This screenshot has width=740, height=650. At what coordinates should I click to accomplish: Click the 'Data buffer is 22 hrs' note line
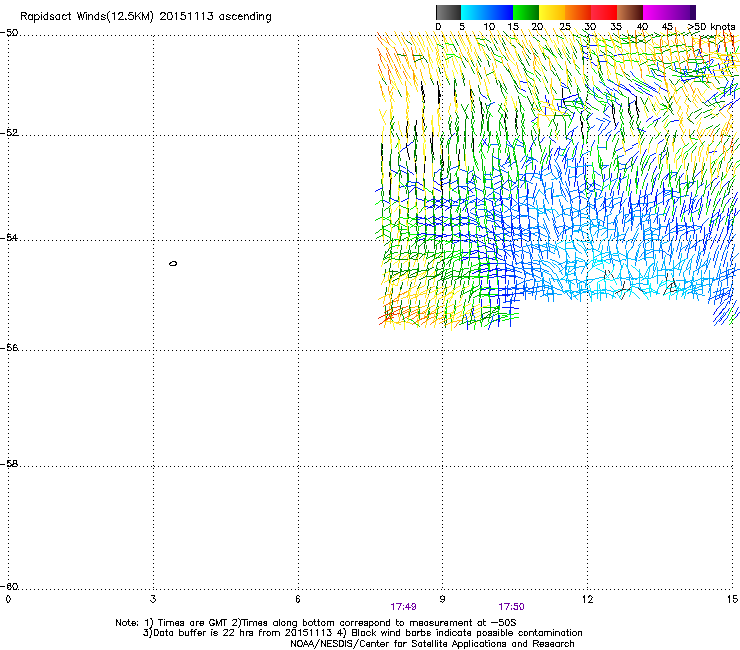pyautogui.click(x=362, y=633)
